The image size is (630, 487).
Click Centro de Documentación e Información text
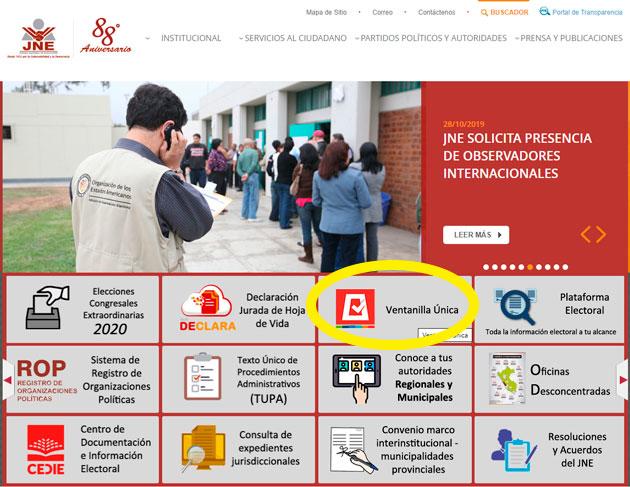[x=116, y=449]
